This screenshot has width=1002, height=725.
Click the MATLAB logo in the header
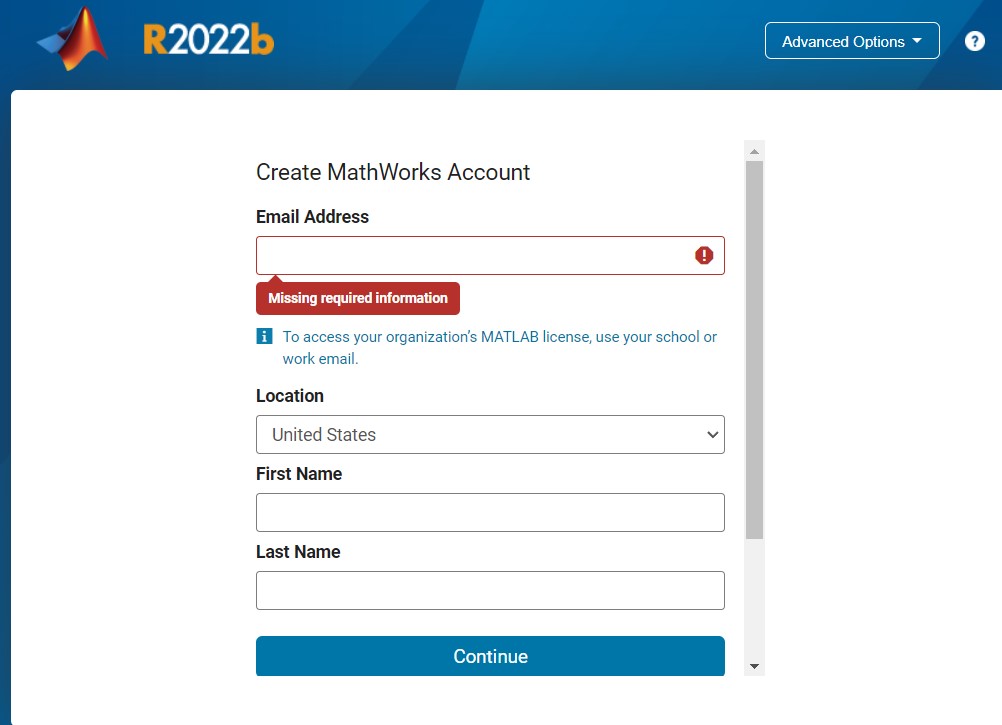tap(68, 40)
